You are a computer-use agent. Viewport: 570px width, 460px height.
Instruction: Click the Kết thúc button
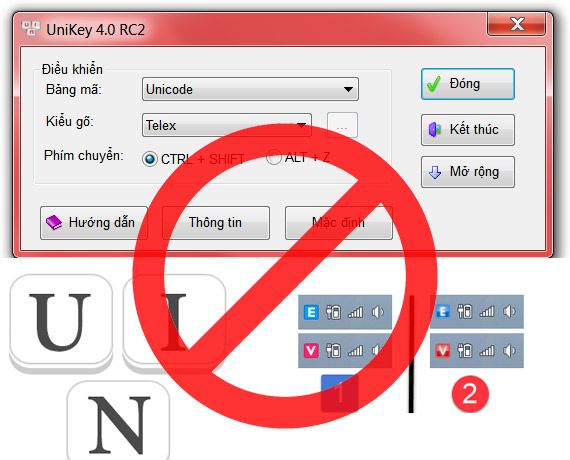[468, 130]
